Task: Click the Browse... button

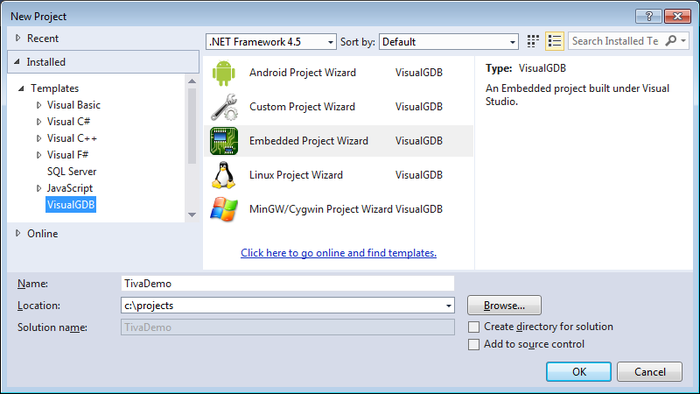Action: (x=504, y=306)
